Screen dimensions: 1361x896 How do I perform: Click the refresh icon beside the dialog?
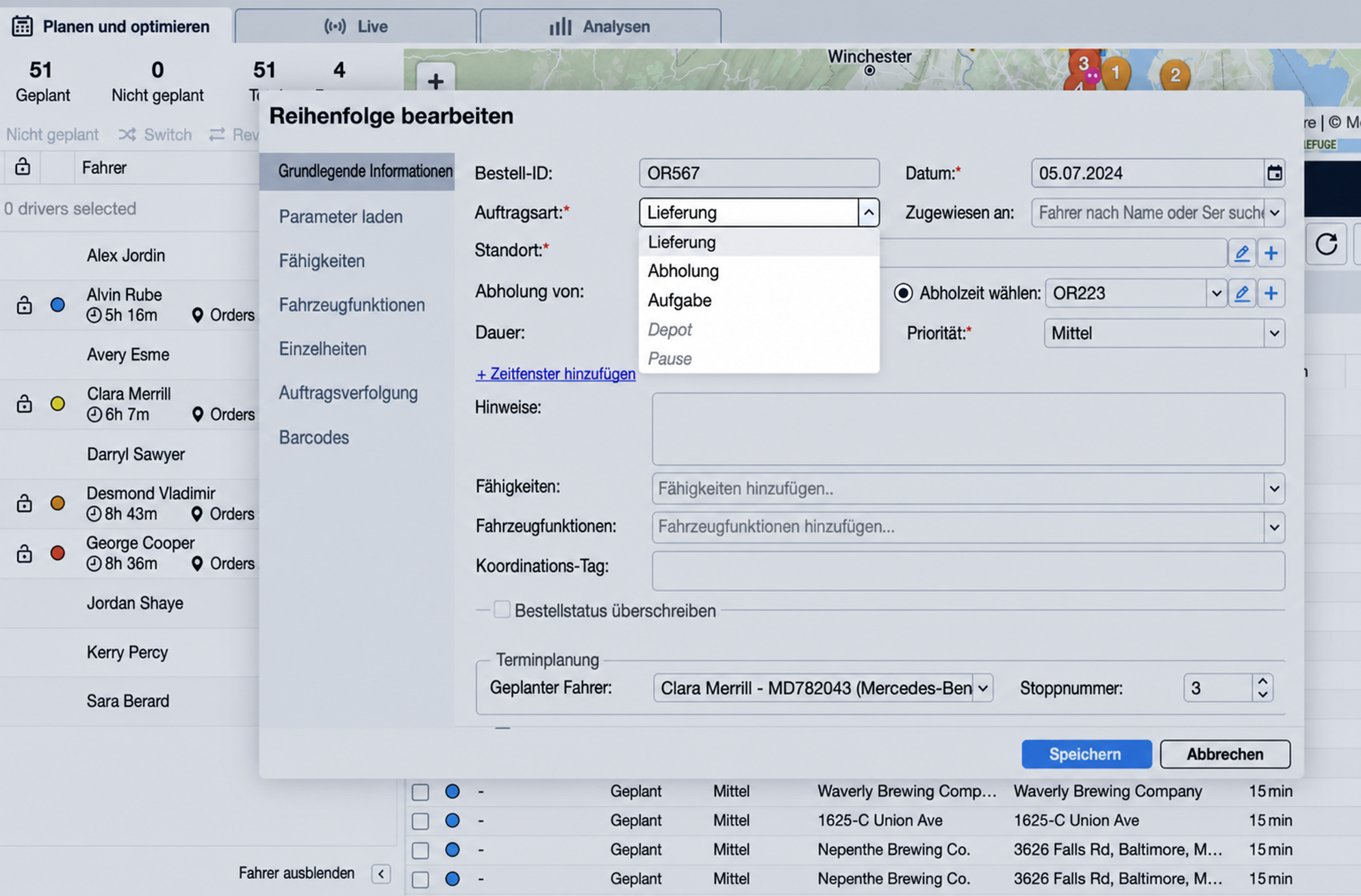[1326, 244]
